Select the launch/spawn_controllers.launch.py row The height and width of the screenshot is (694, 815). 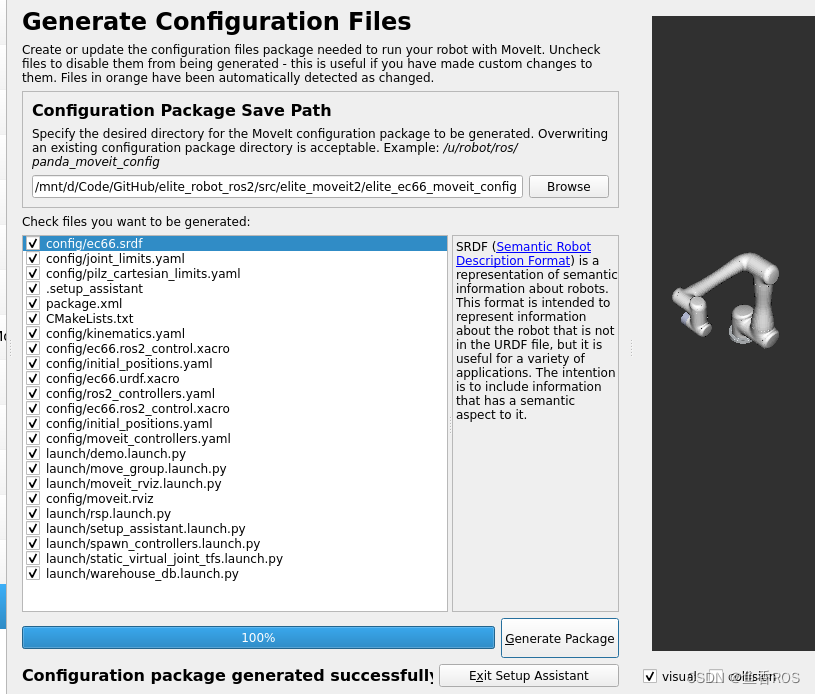235,544
